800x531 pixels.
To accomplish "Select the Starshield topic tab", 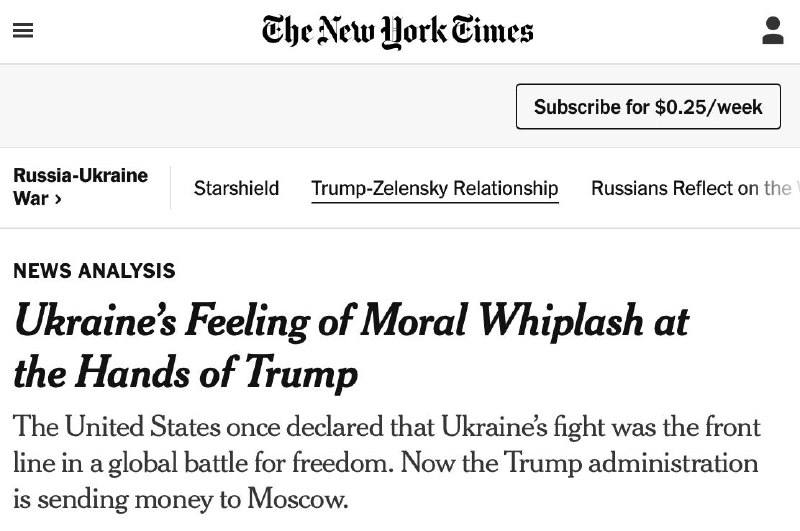I will 236,188.
